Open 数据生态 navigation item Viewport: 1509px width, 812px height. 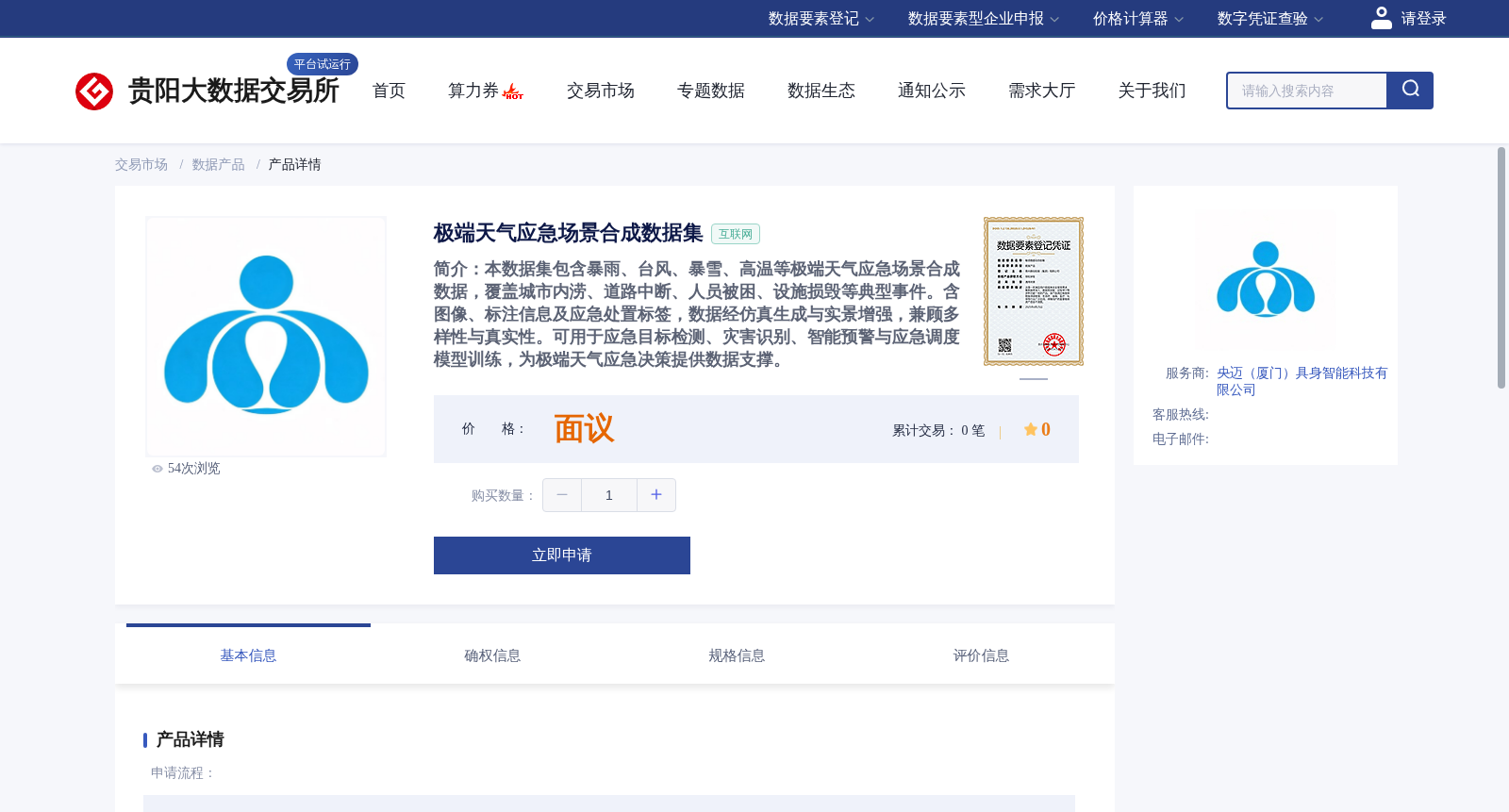tap(821, 91)
